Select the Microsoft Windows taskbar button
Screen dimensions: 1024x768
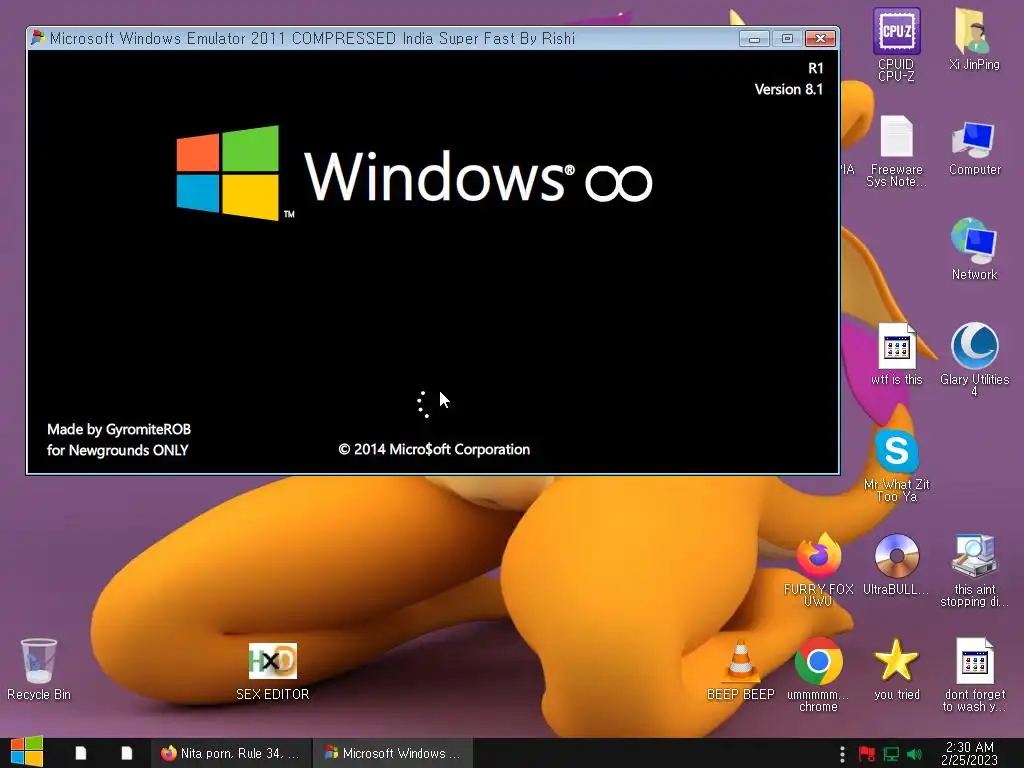(x=392, y=753)
